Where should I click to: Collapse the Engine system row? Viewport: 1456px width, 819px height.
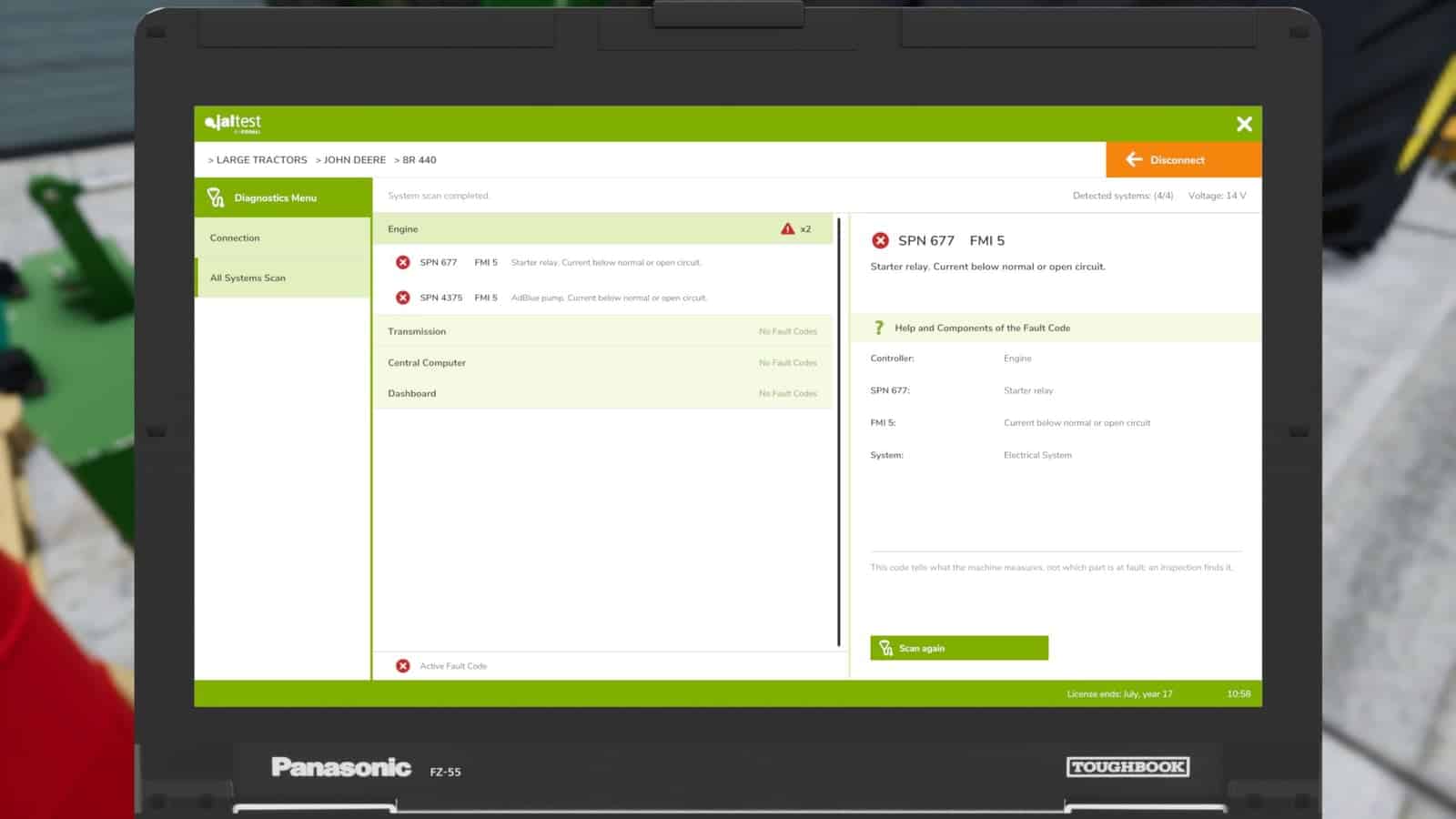click(603, 228)
